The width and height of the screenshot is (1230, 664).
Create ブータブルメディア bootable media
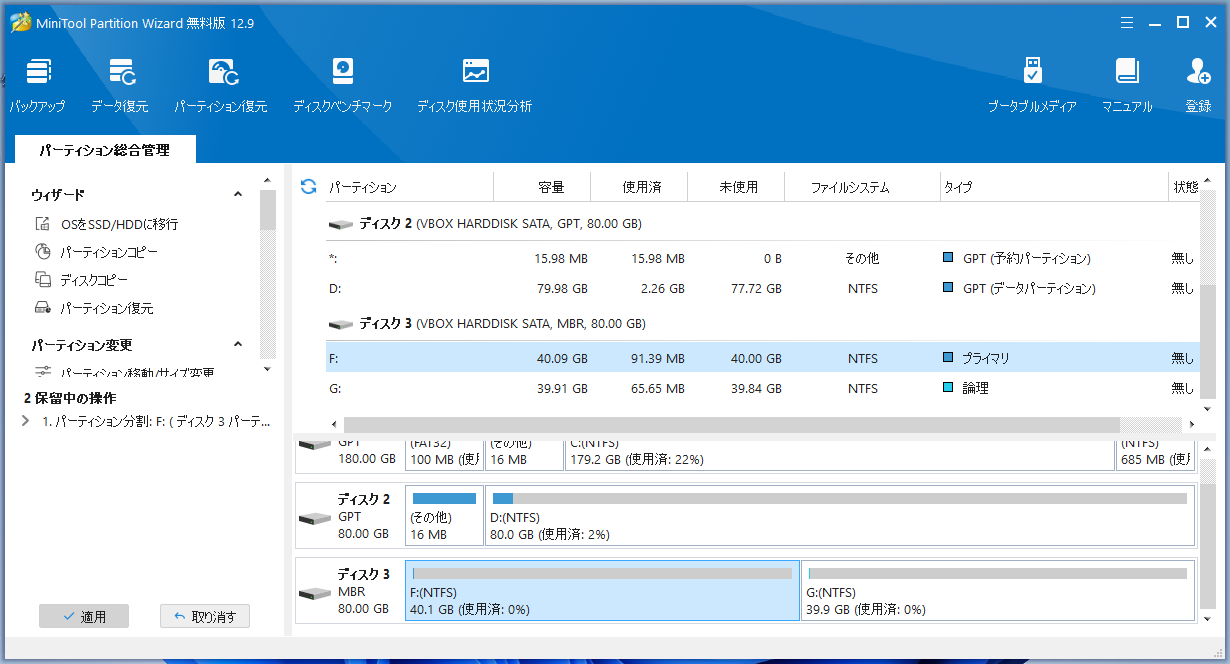tap(1032, 85)
